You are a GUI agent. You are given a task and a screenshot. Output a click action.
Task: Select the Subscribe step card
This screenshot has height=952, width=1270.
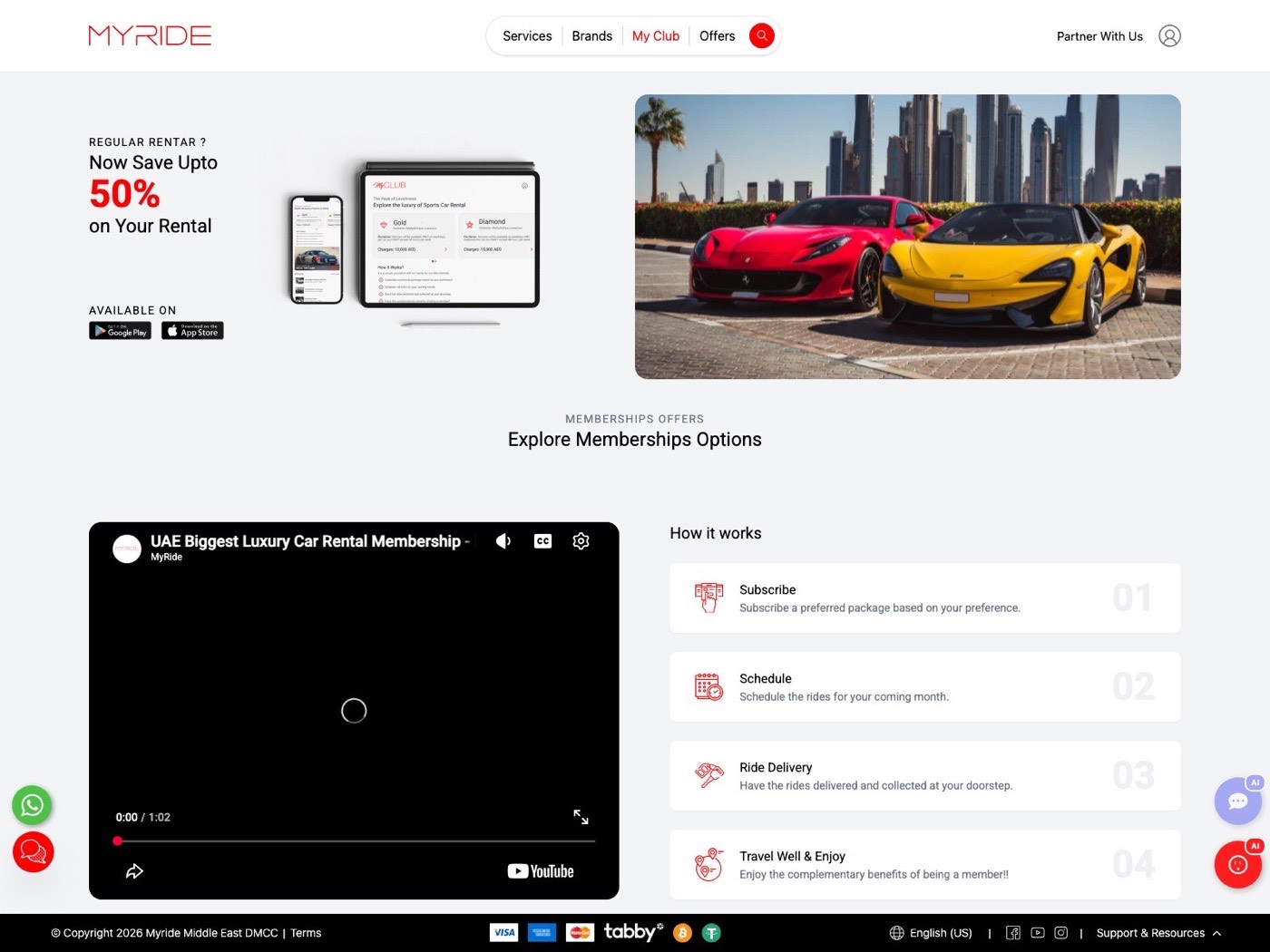(925, 598)
